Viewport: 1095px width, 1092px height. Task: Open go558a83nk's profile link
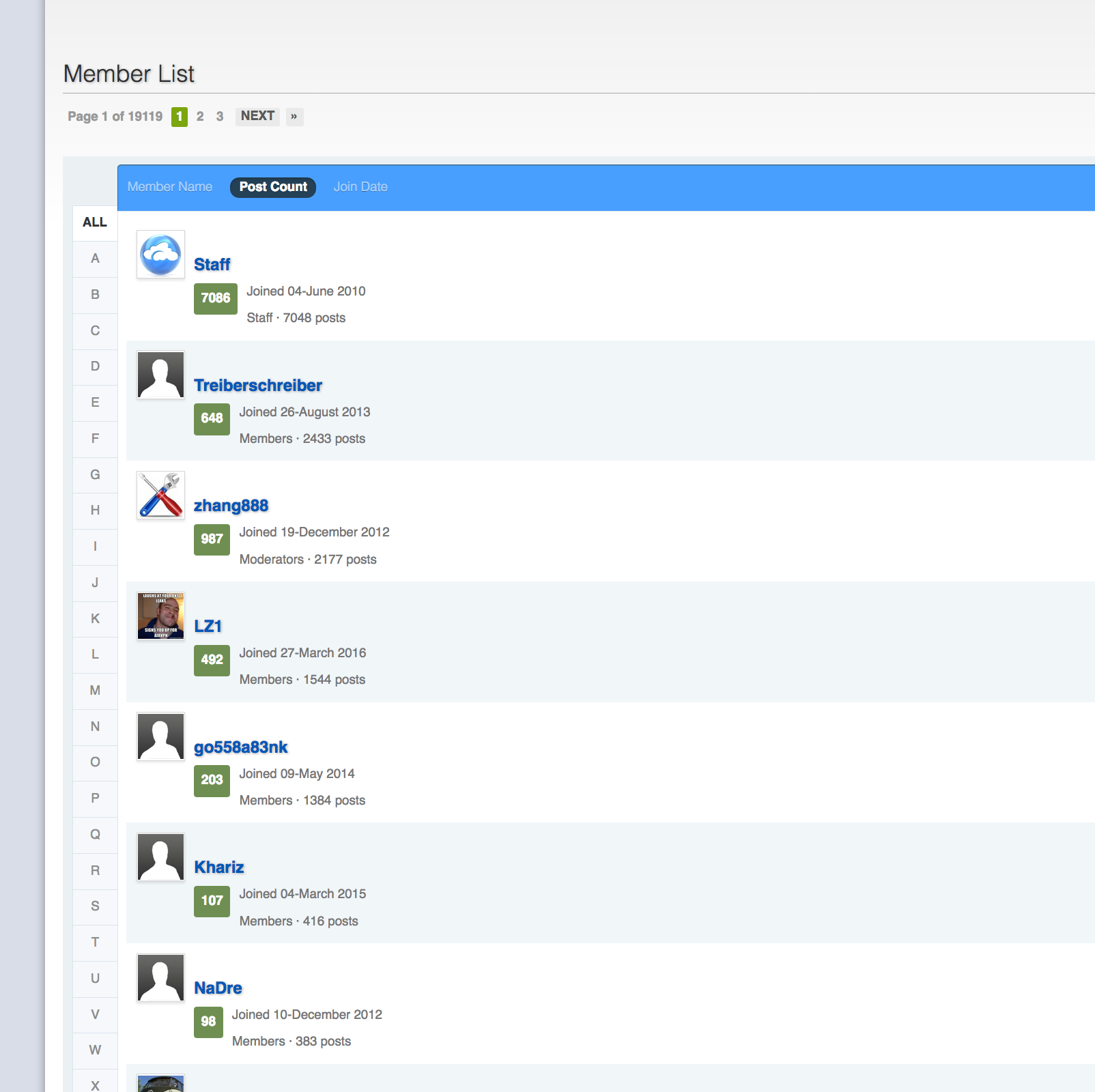coord(241,747)
